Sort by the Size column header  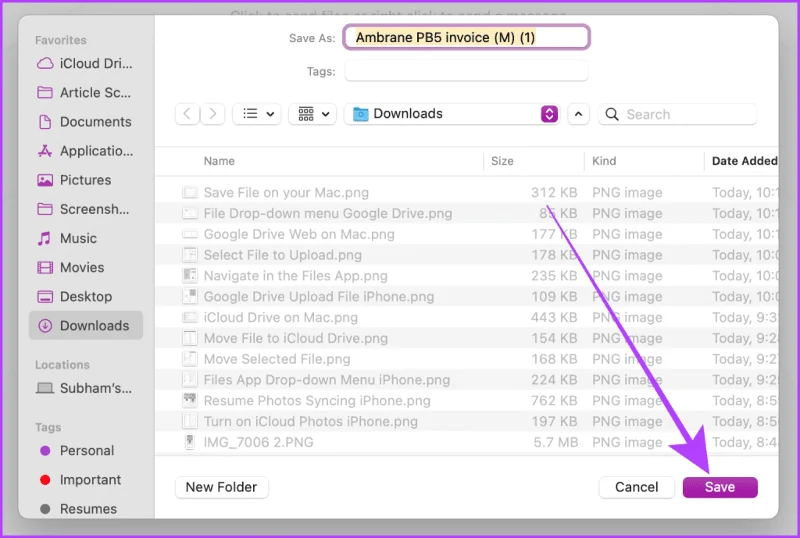[502, 161]
